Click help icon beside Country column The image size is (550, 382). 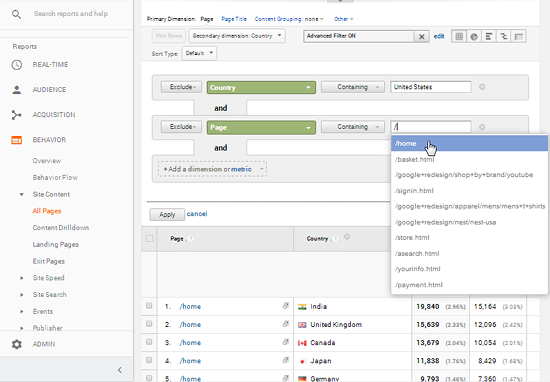coord(335,239)
